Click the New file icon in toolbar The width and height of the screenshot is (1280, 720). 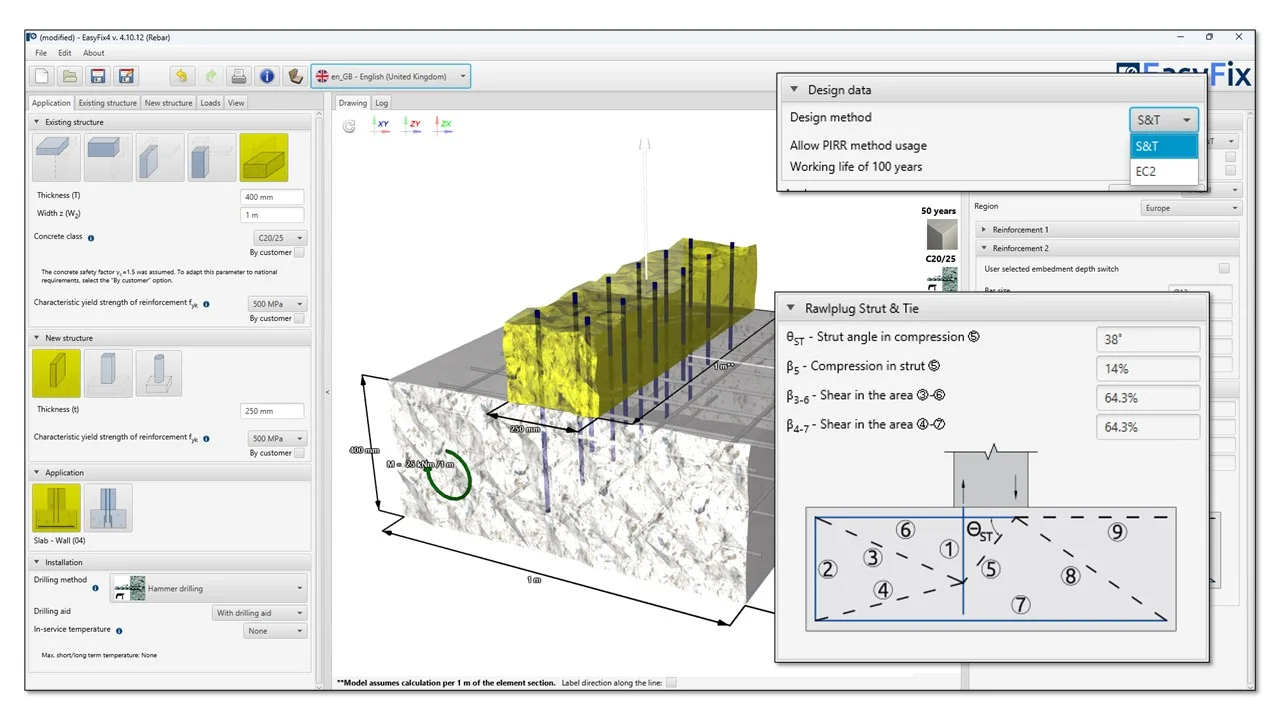[42, 76]
